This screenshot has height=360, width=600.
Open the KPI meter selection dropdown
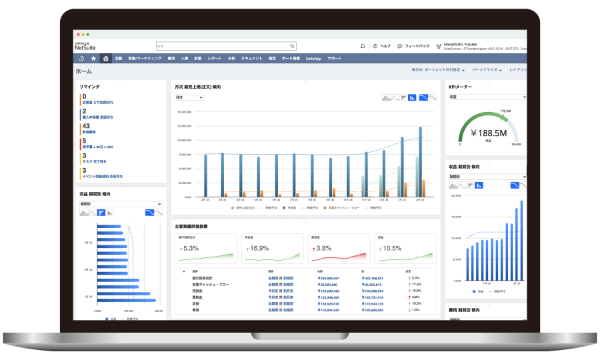(x=488, y=97)
